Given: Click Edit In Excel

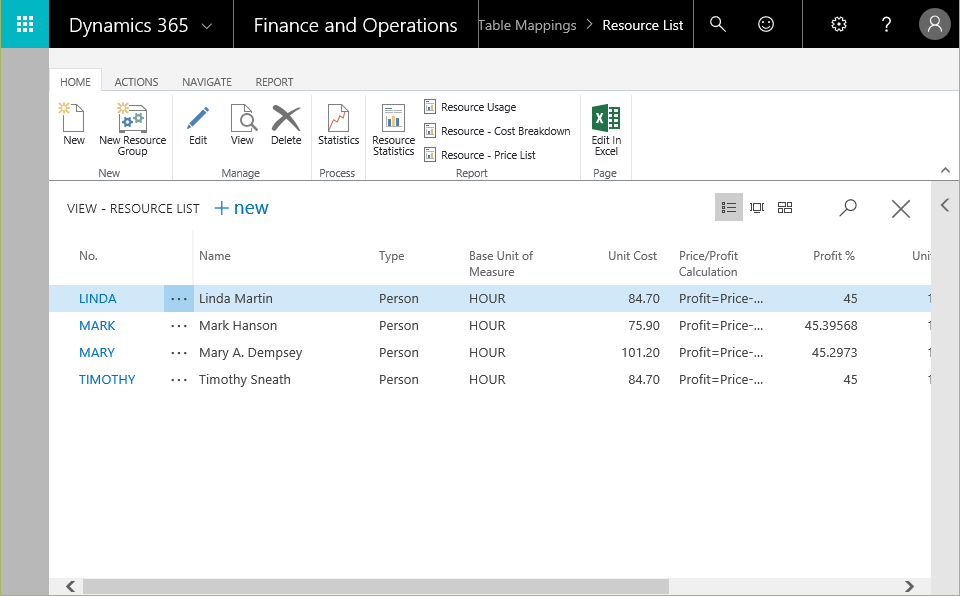Looking at the screenshot, I should click(x=606, y=129).
